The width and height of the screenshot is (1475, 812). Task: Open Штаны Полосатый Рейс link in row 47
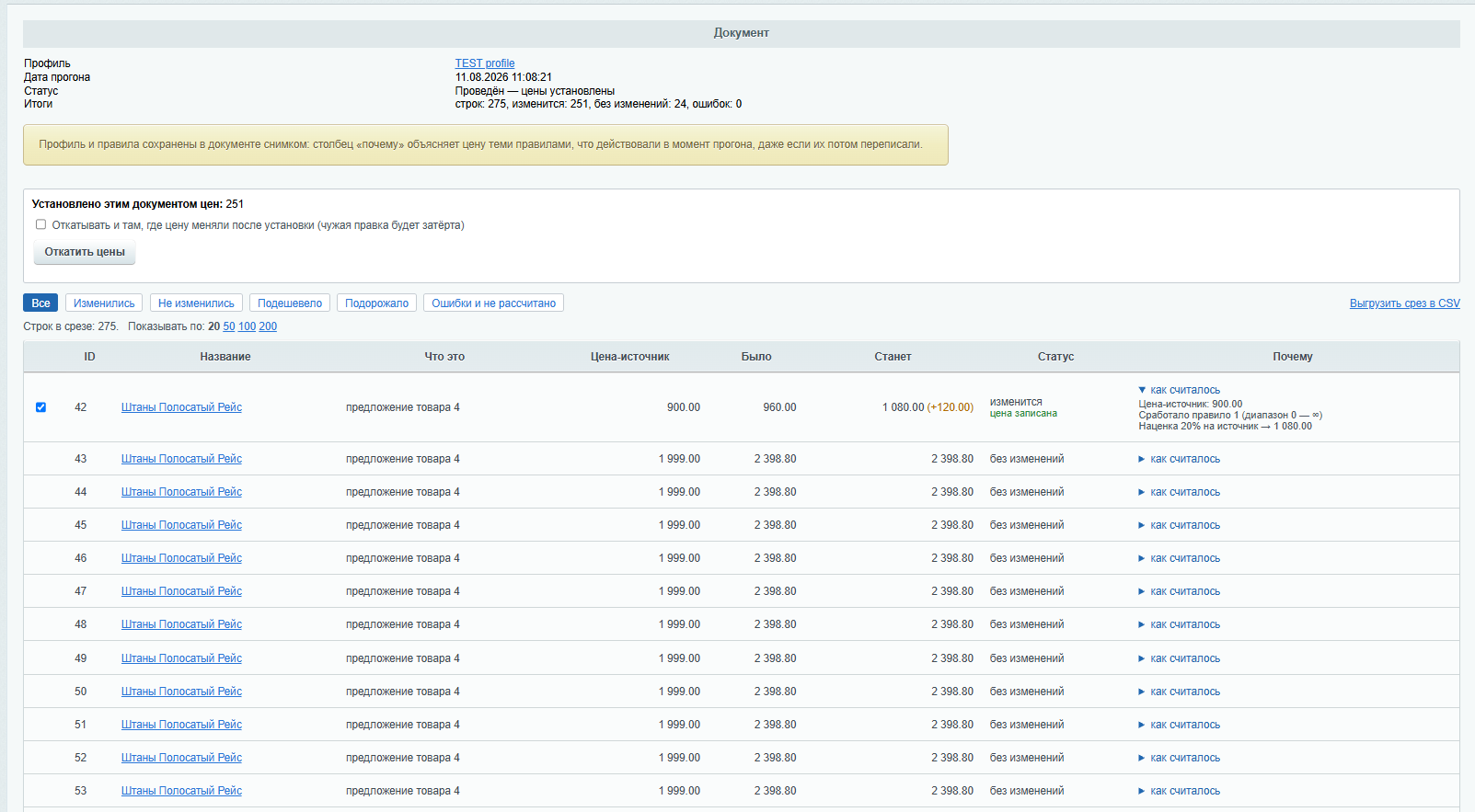[x=181, y=591]
